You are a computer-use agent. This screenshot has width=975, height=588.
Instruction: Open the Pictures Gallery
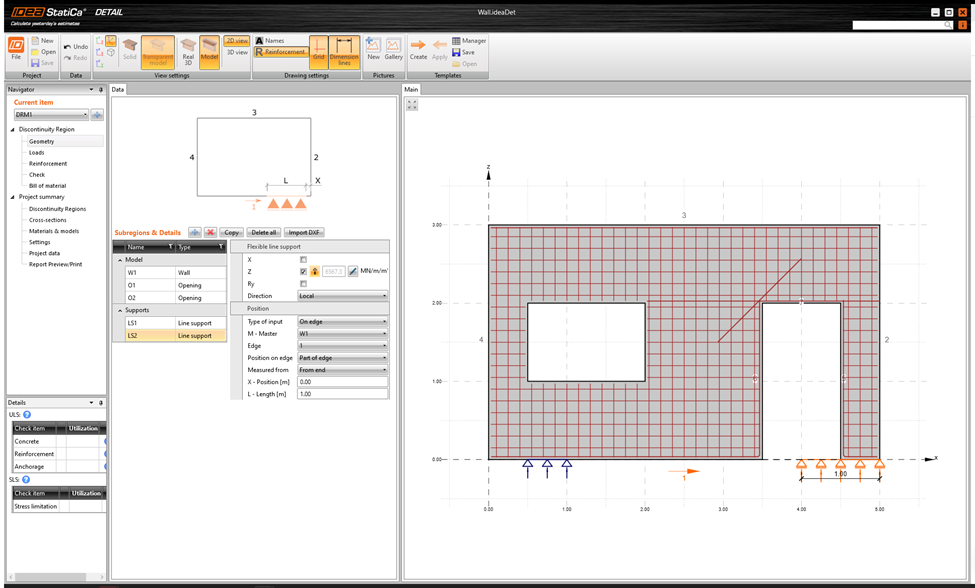(393, 49)
